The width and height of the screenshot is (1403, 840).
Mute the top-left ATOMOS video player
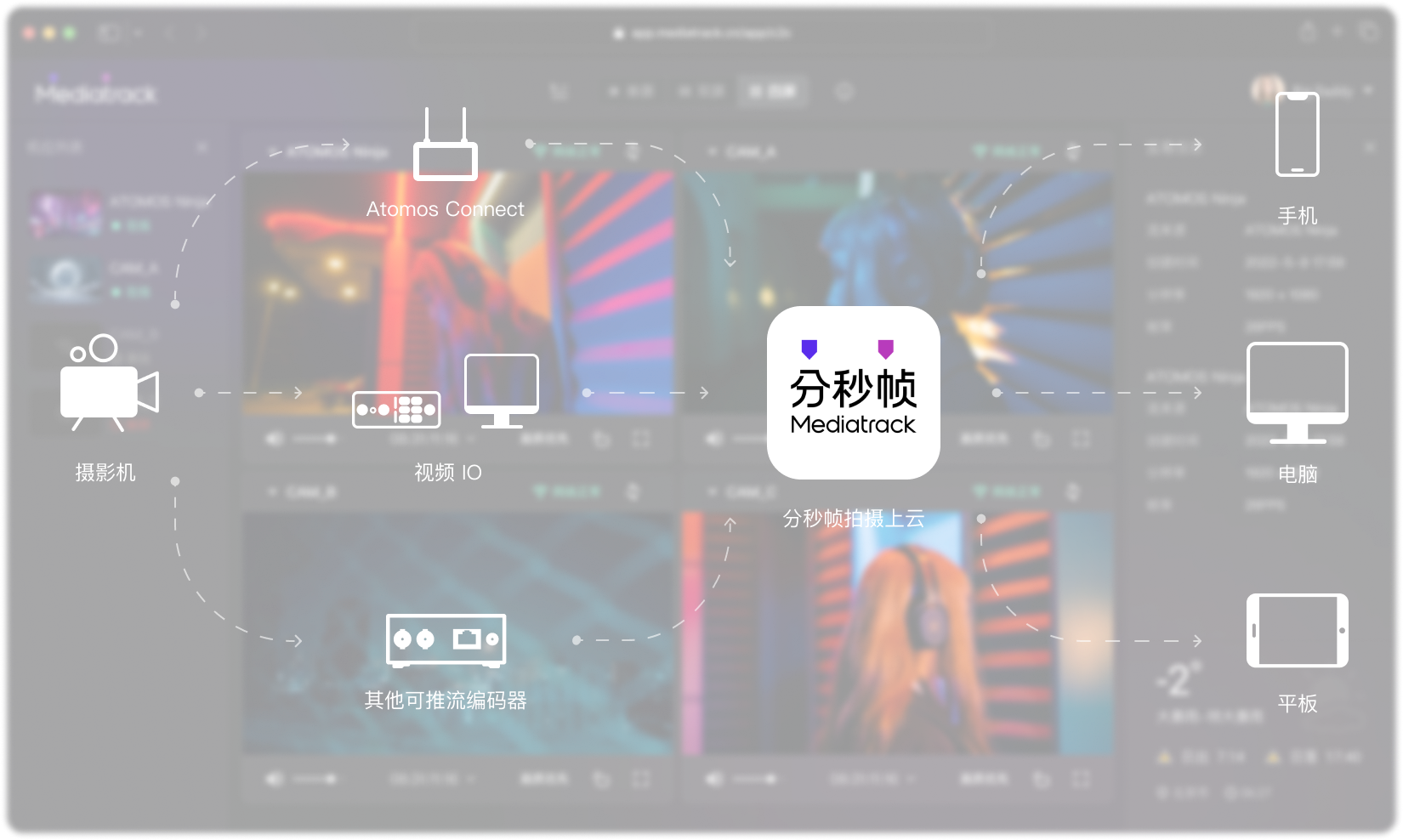[x=275, y=439]
